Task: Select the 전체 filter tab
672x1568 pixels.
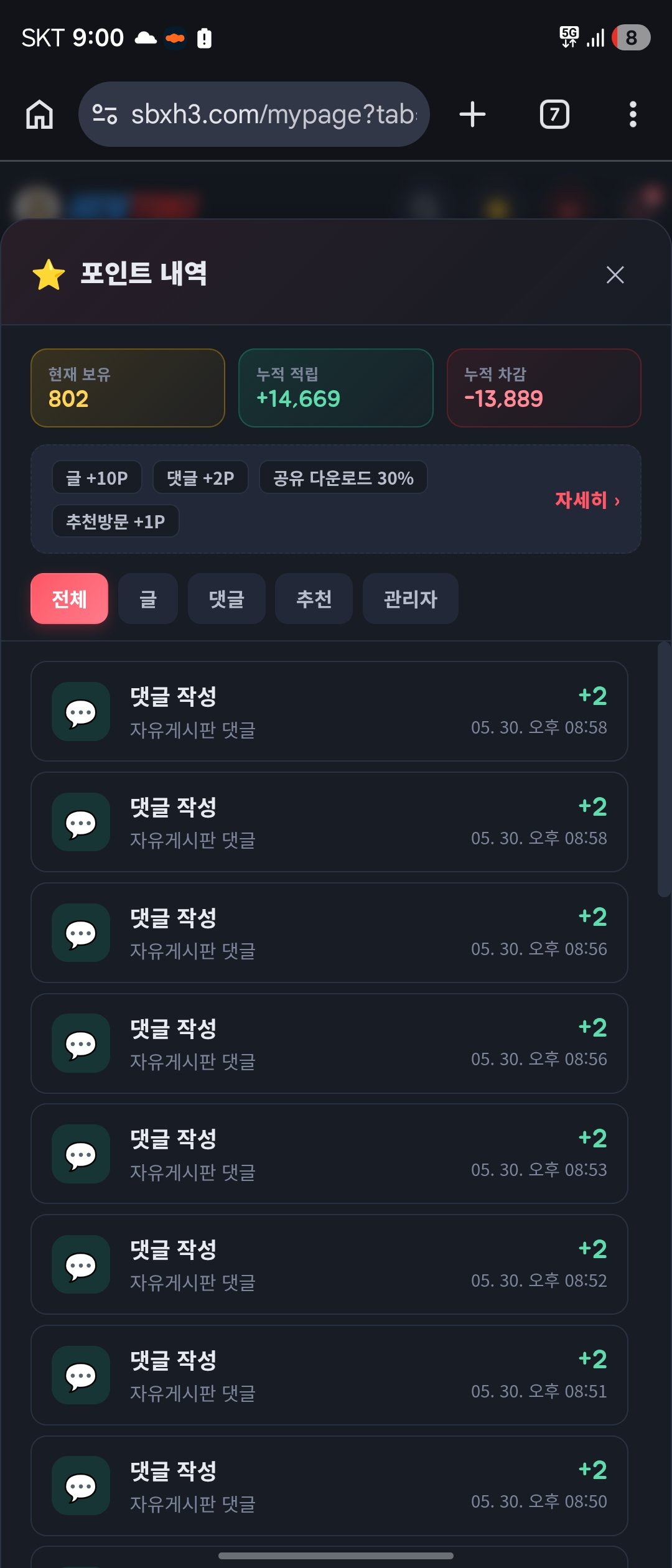Action: coord(69,599)
